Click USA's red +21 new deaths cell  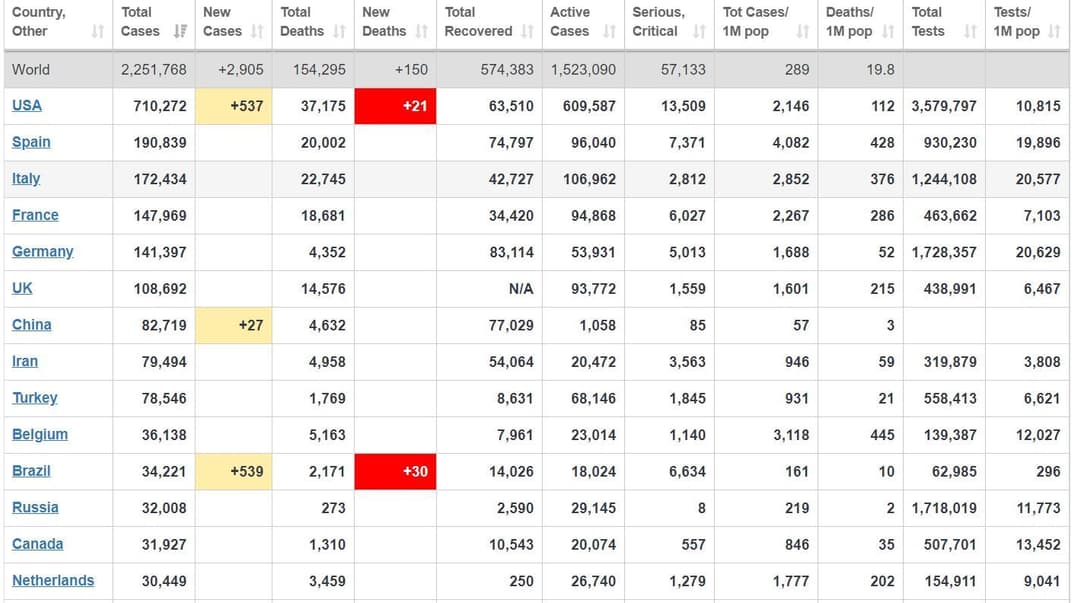395,106
